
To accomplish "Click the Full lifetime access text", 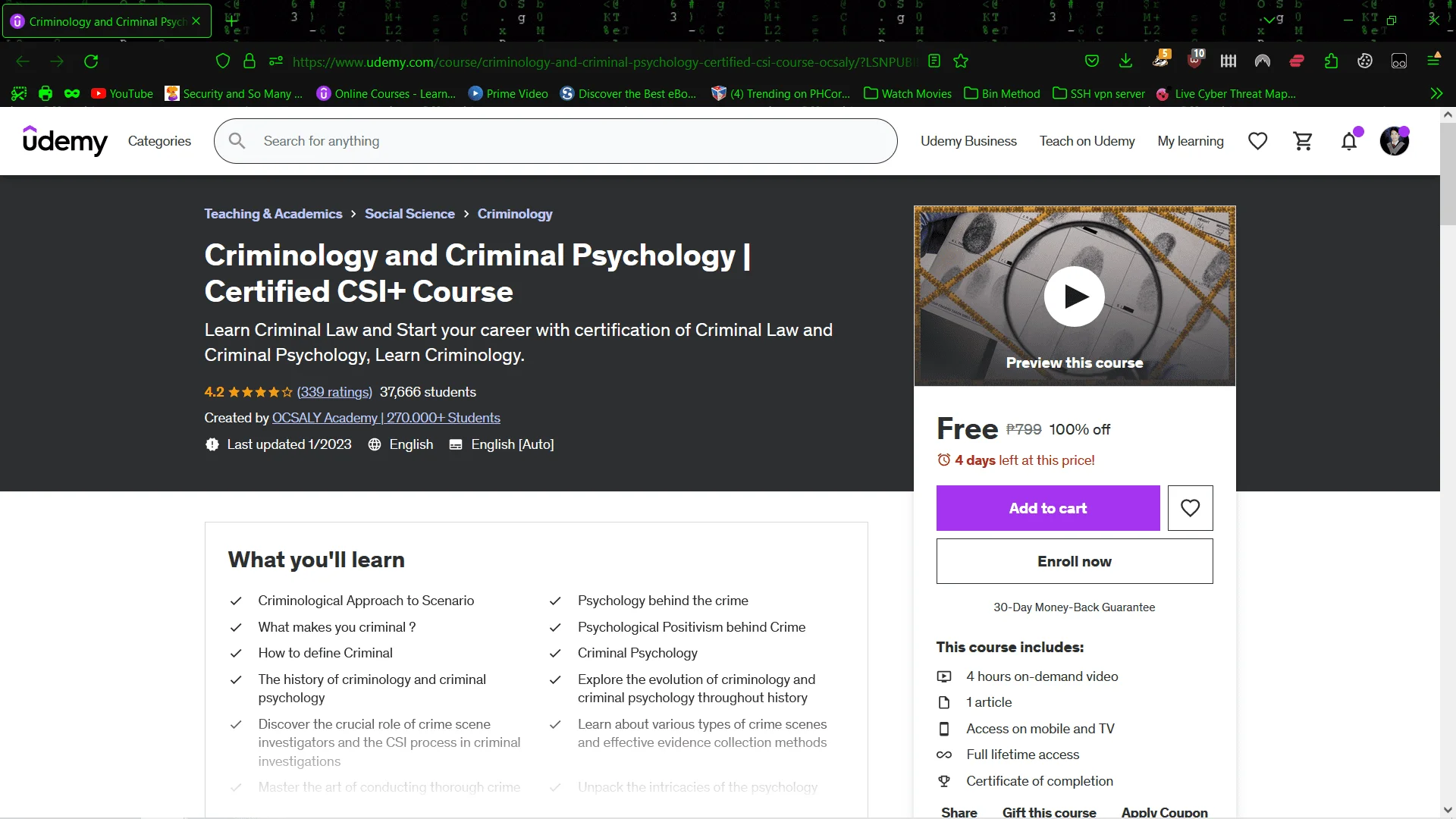I will click(1022, 755).
